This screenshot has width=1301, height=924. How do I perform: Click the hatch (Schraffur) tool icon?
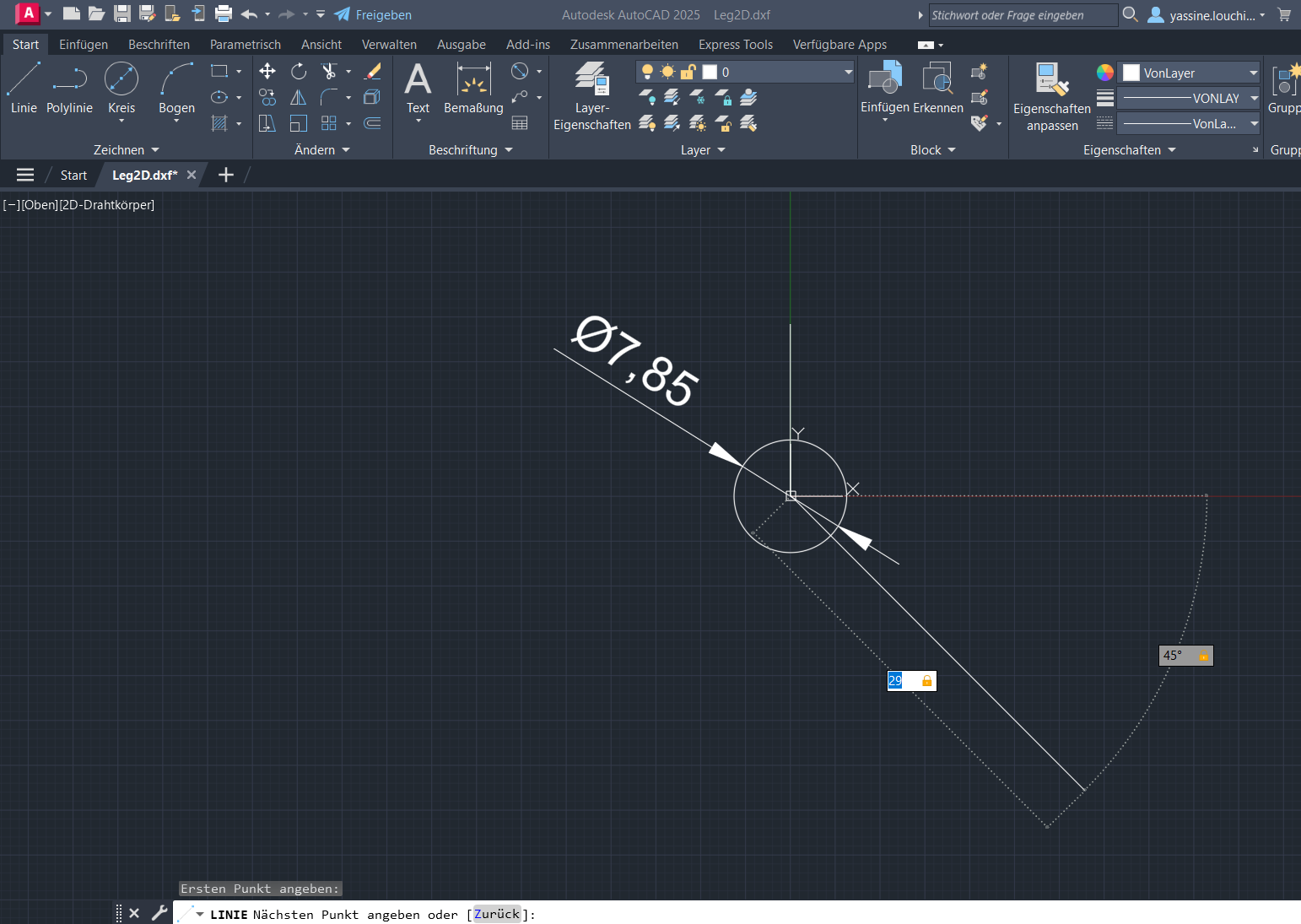click(219, 123)
